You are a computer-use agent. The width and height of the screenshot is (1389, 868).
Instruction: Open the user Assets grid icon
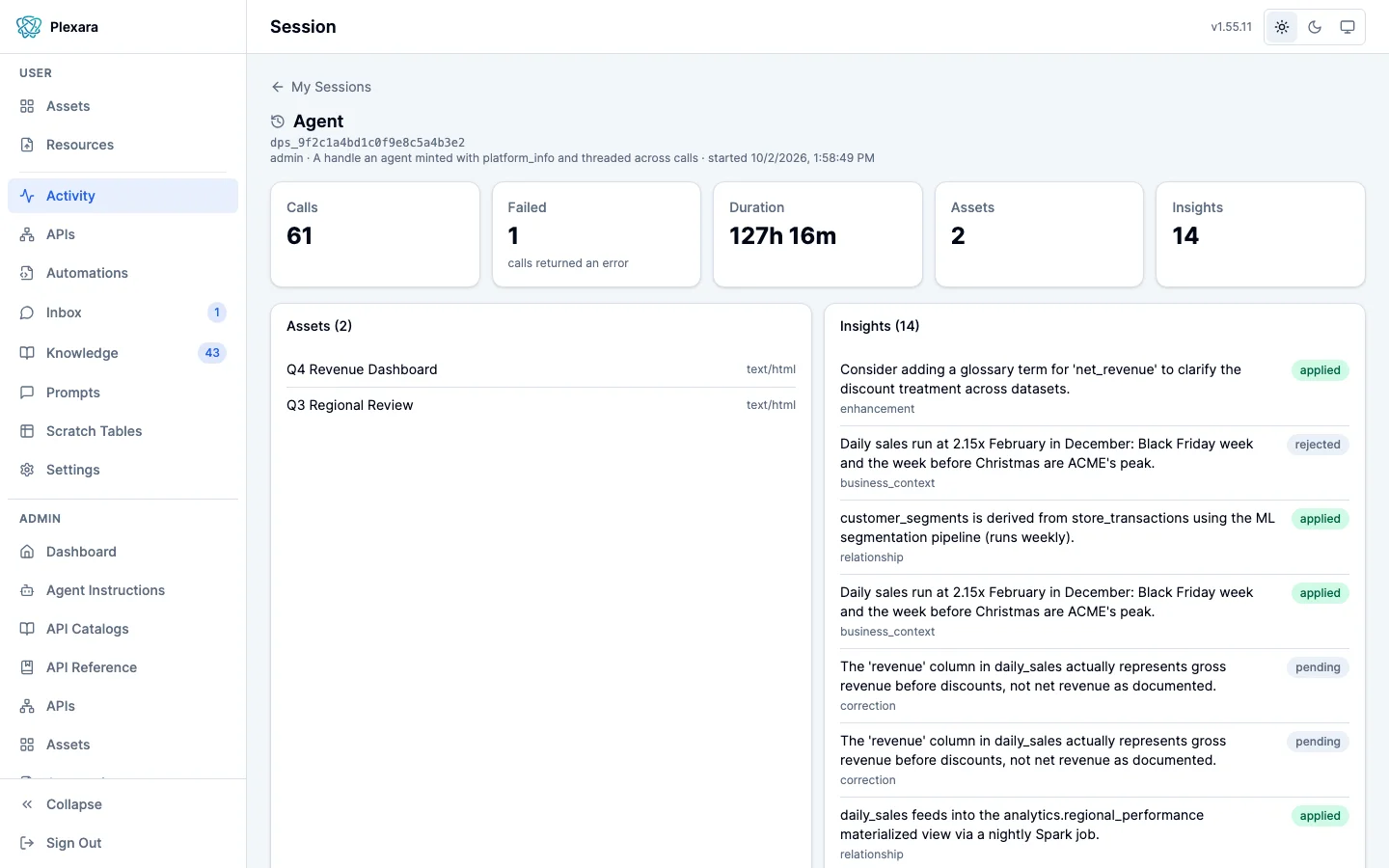point(27,106)
